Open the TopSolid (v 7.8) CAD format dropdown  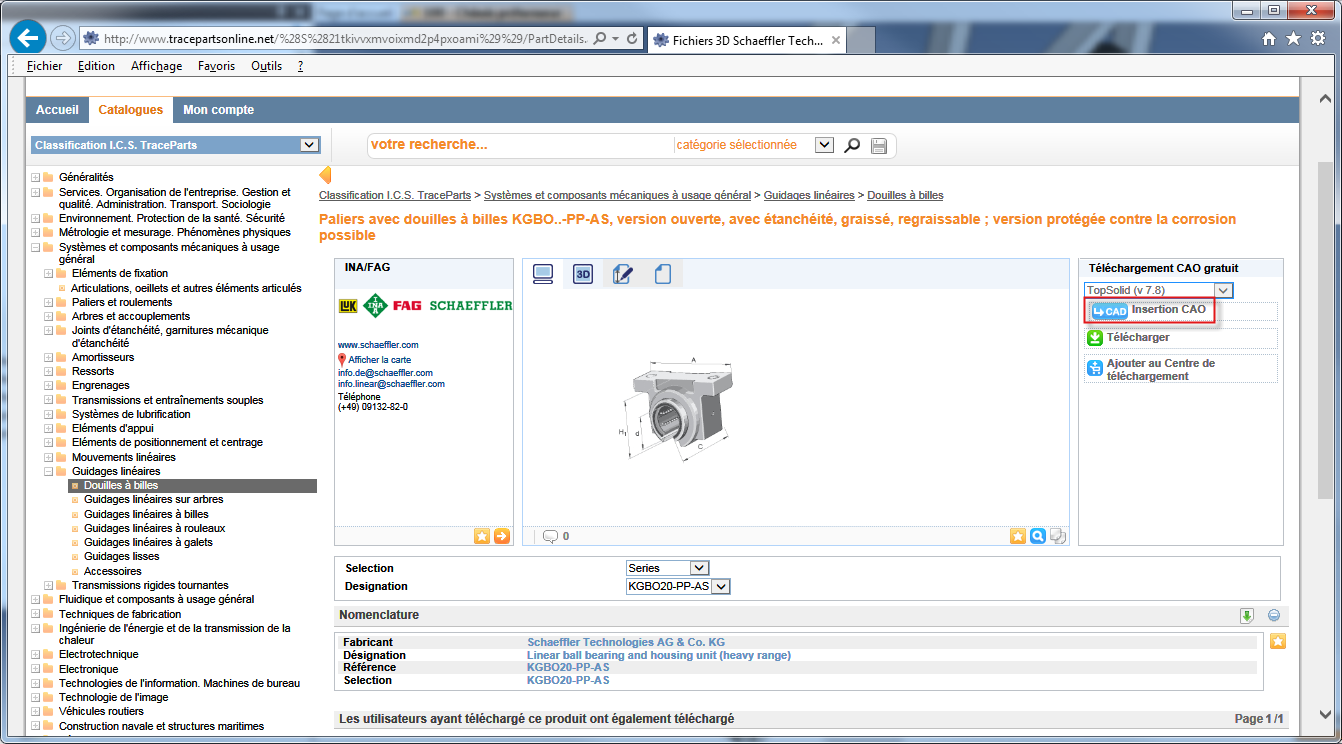pos(1224,290)
